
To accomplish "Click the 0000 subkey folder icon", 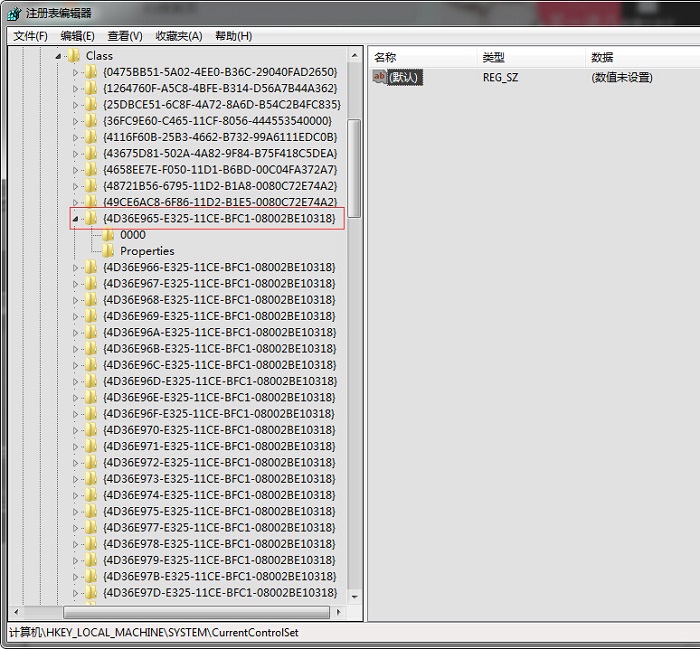I will tap(108, 235).
